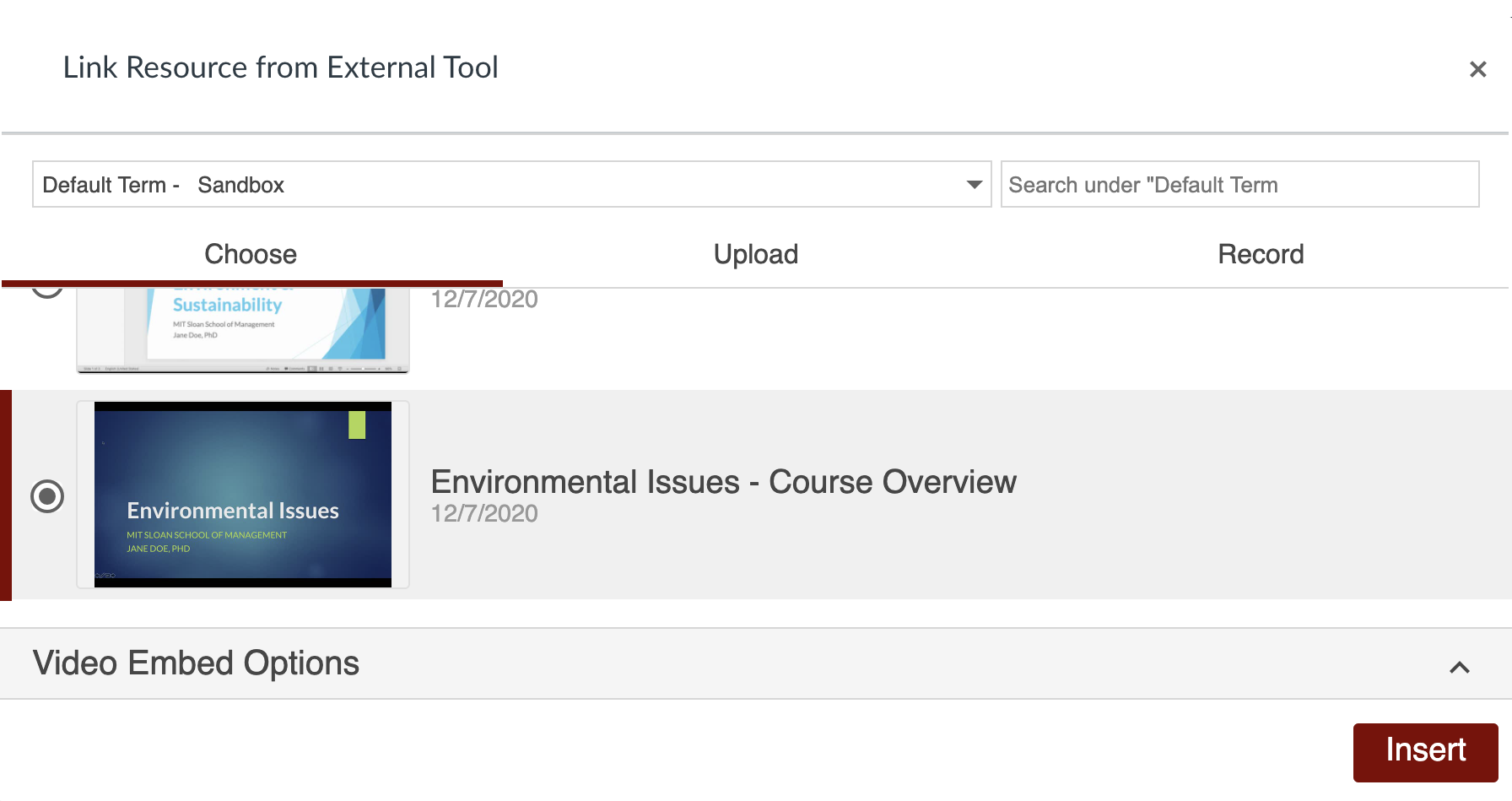Viewport: 1512px width, 801px height.
Task: Click the Video Embed Options heading
Action: pyautogui.click(x=196, y=663)
